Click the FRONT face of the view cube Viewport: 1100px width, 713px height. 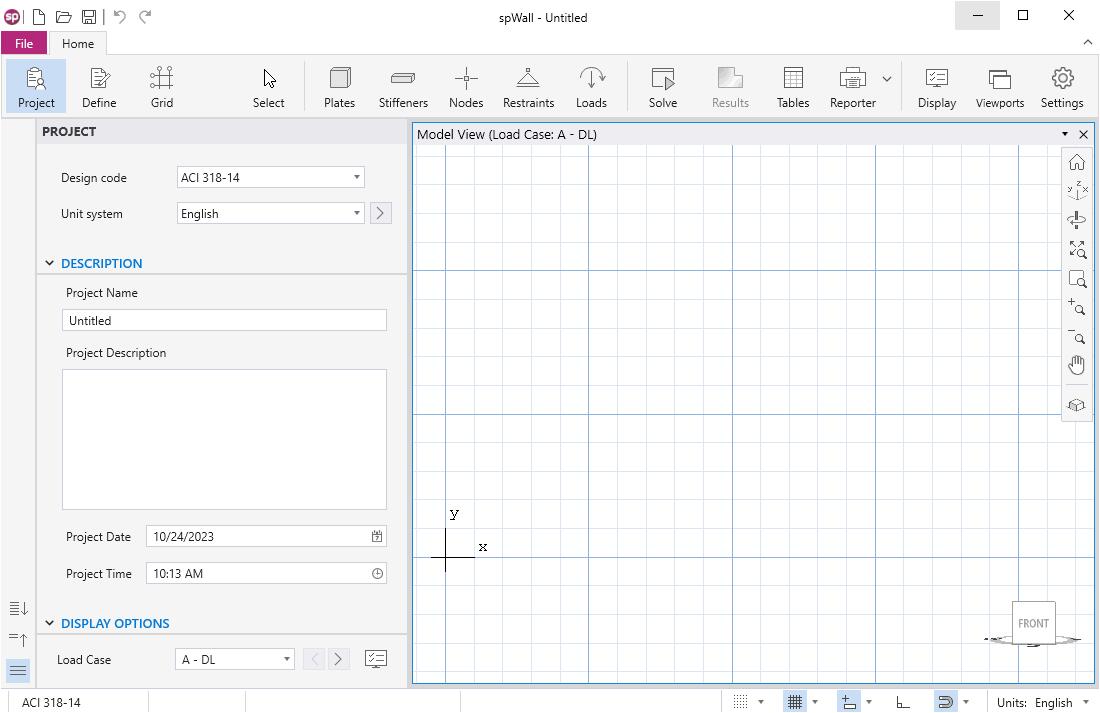(1033, 622)
